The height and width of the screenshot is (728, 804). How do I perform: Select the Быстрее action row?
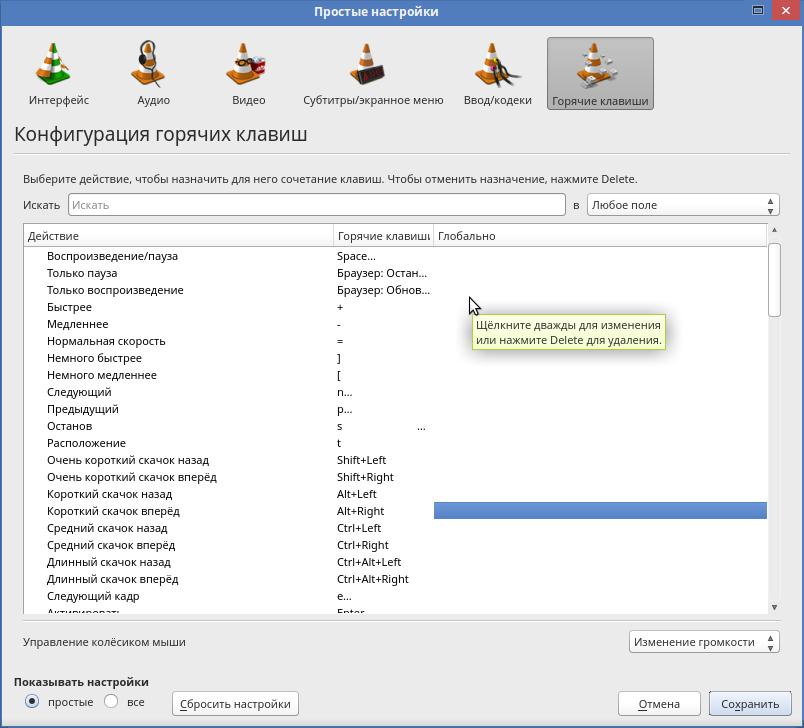395,307
